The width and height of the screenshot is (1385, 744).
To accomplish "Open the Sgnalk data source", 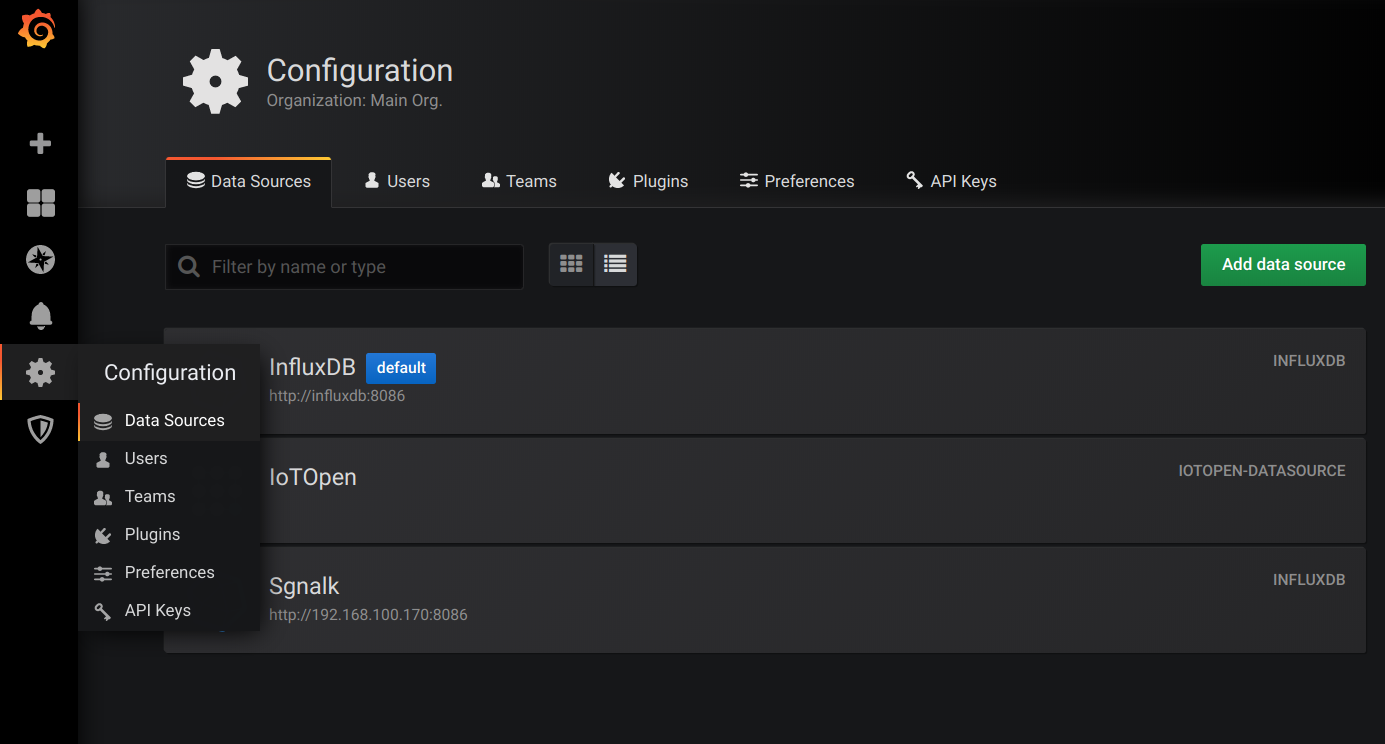I will [x=765, y=599].
